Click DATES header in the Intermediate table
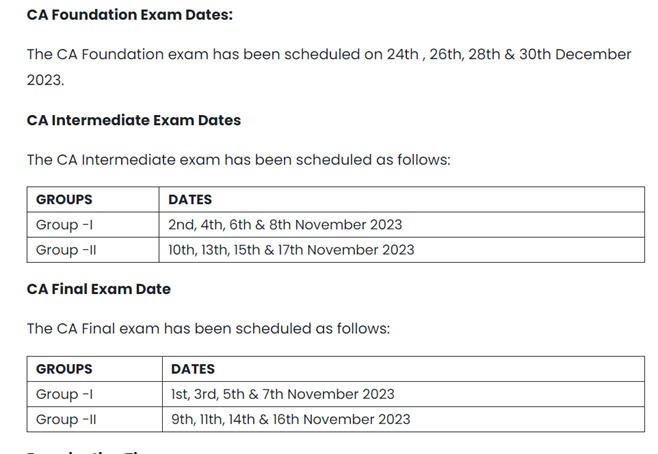658x454 pixels. coord(190,200)
